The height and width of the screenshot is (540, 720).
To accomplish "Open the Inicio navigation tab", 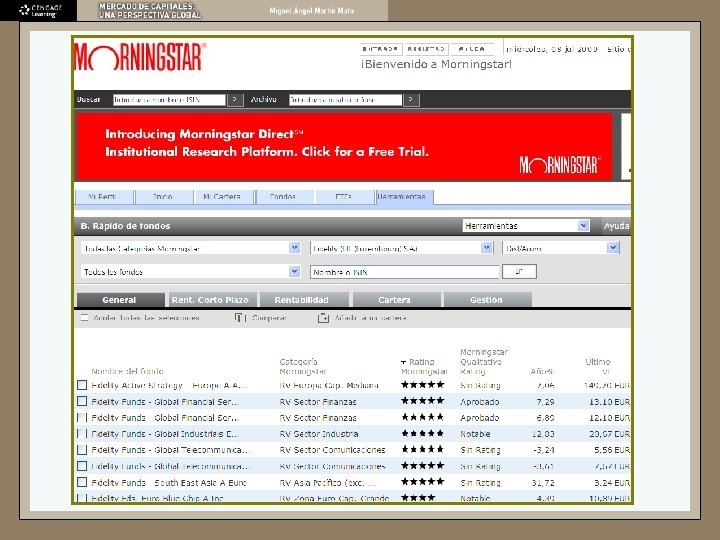I will click(163, 197).
